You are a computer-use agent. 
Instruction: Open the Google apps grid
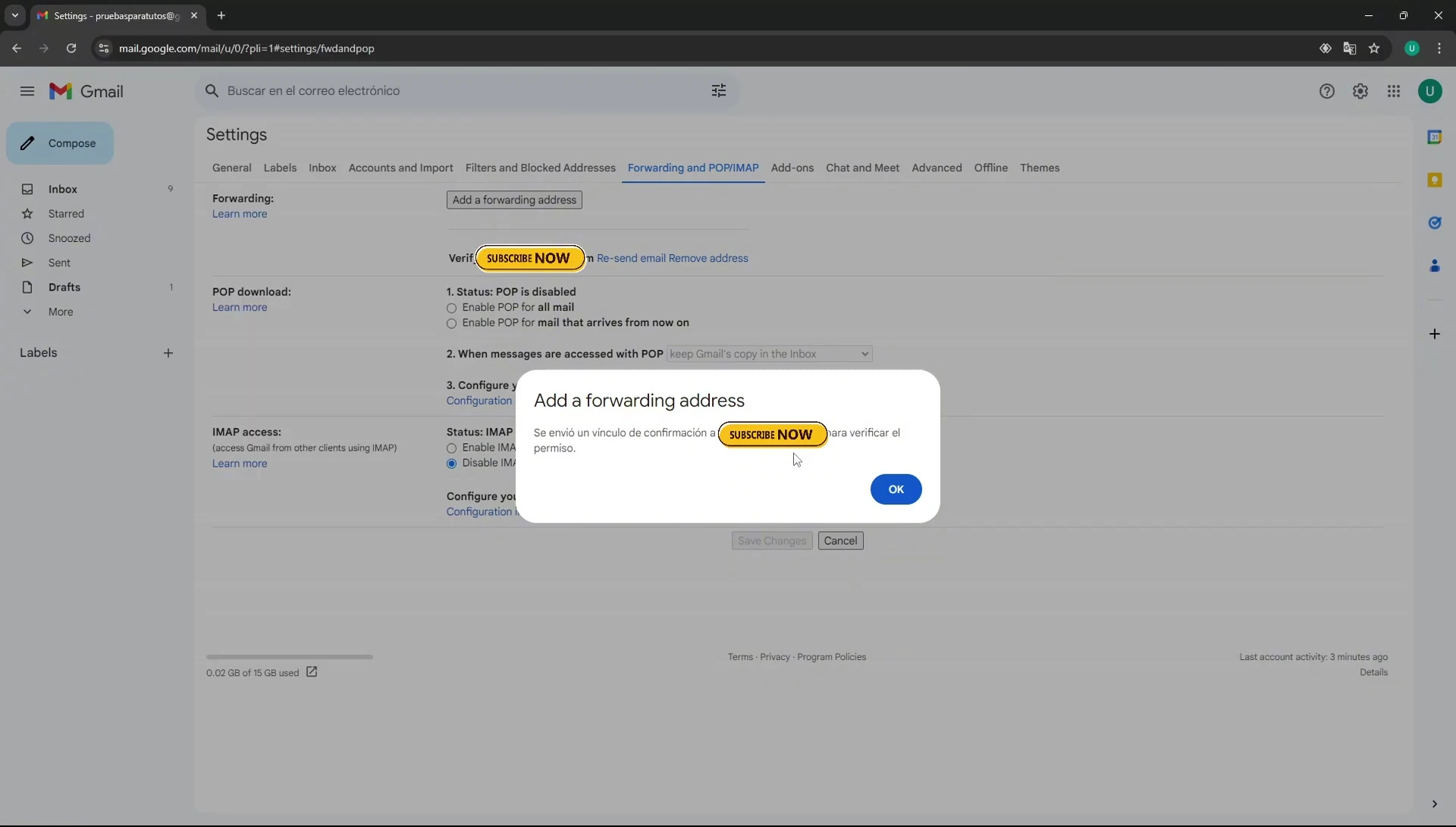click(1394, 91)
